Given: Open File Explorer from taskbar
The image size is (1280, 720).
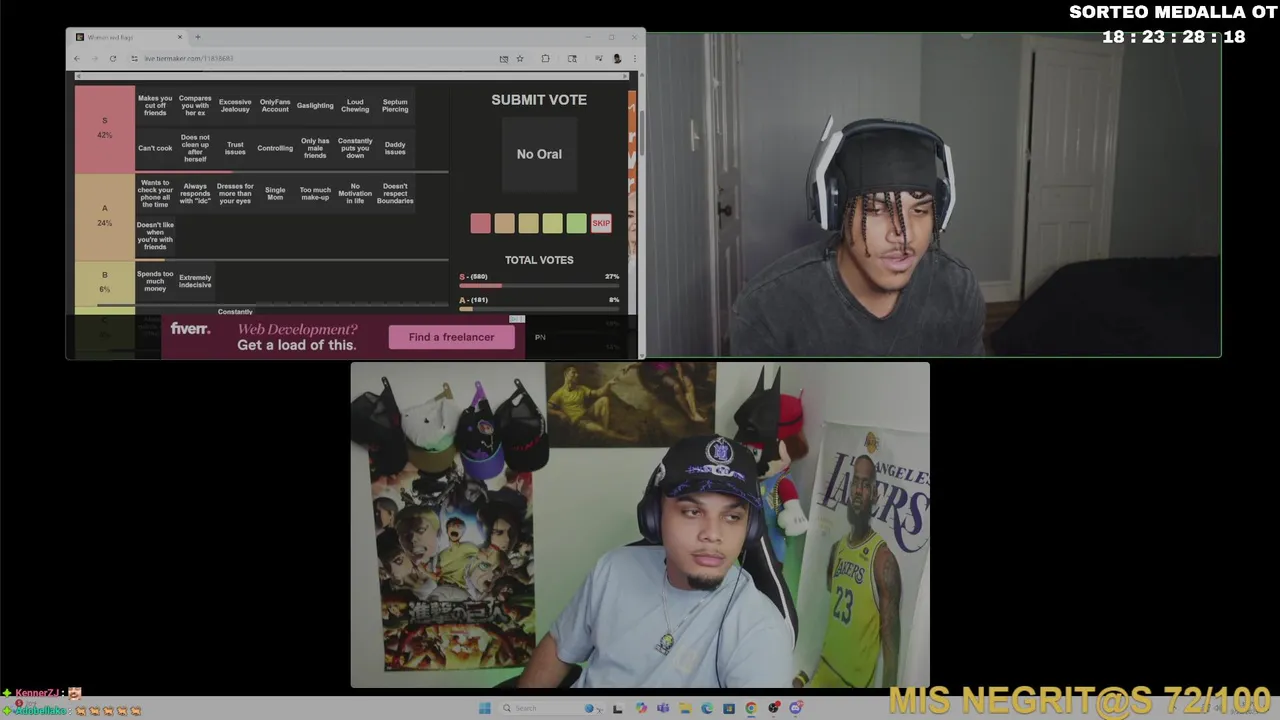Looking at the screenshot, I should [x=685, y=708].
